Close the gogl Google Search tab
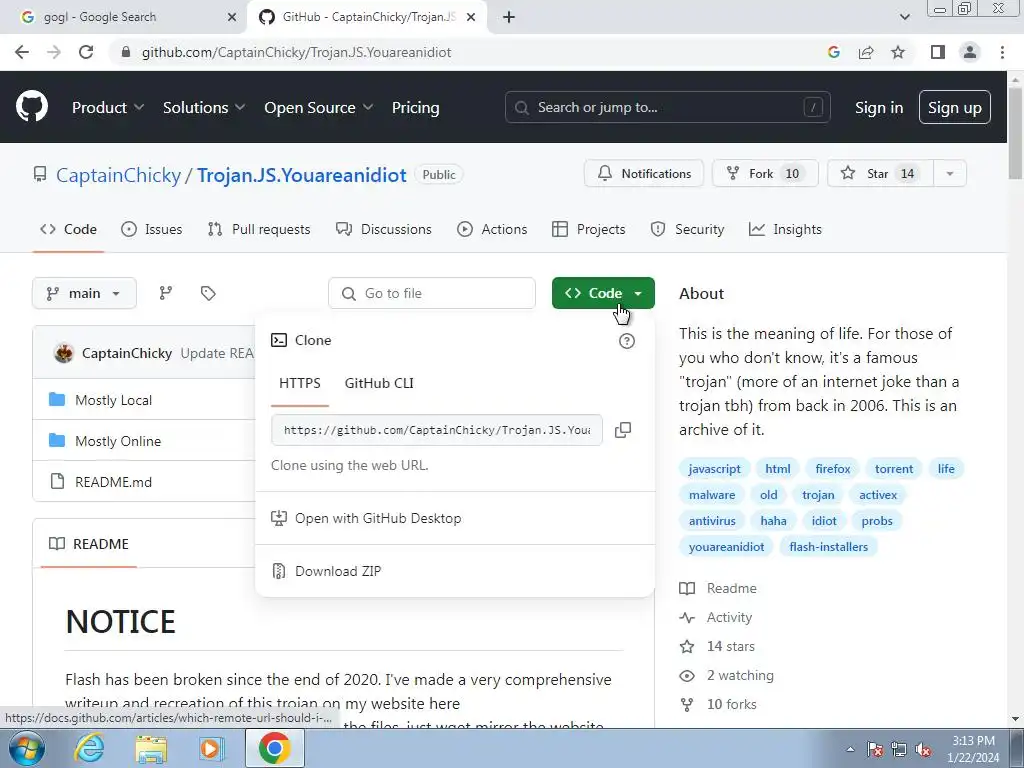 click(x=231, y=17)
